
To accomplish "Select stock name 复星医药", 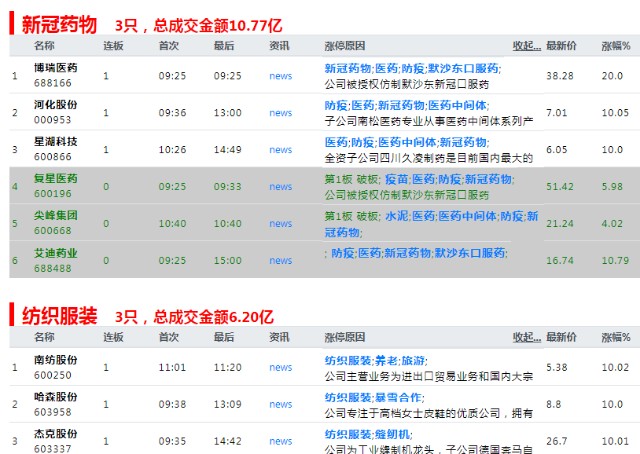I will [56, 178].
